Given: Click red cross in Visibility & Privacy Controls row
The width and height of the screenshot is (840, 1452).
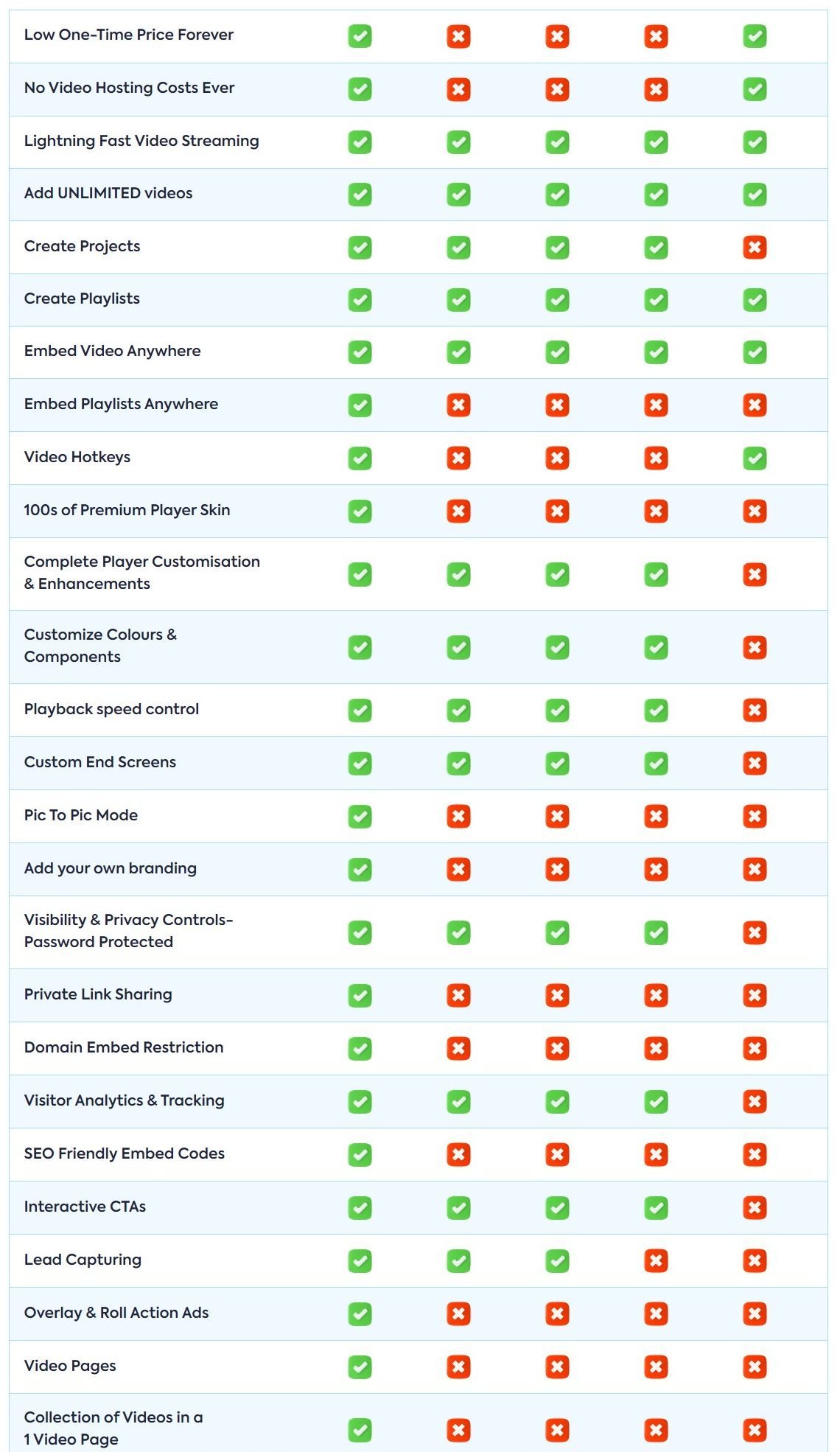Looking at the screenshot, I should pos(755,932).
